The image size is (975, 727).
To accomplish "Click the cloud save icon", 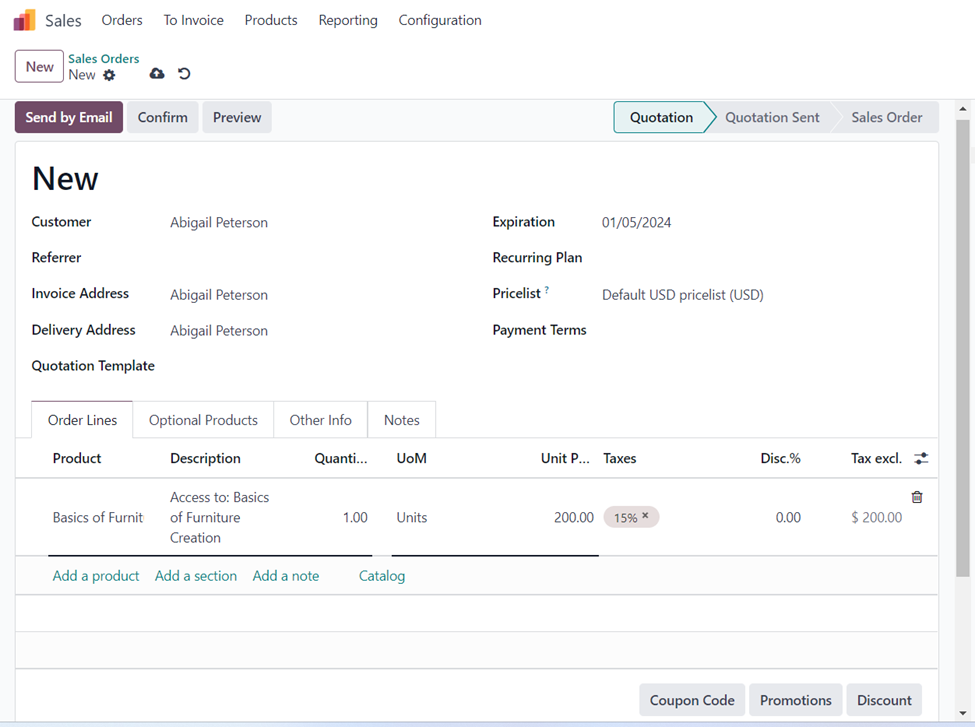I will tap(157, 74).
